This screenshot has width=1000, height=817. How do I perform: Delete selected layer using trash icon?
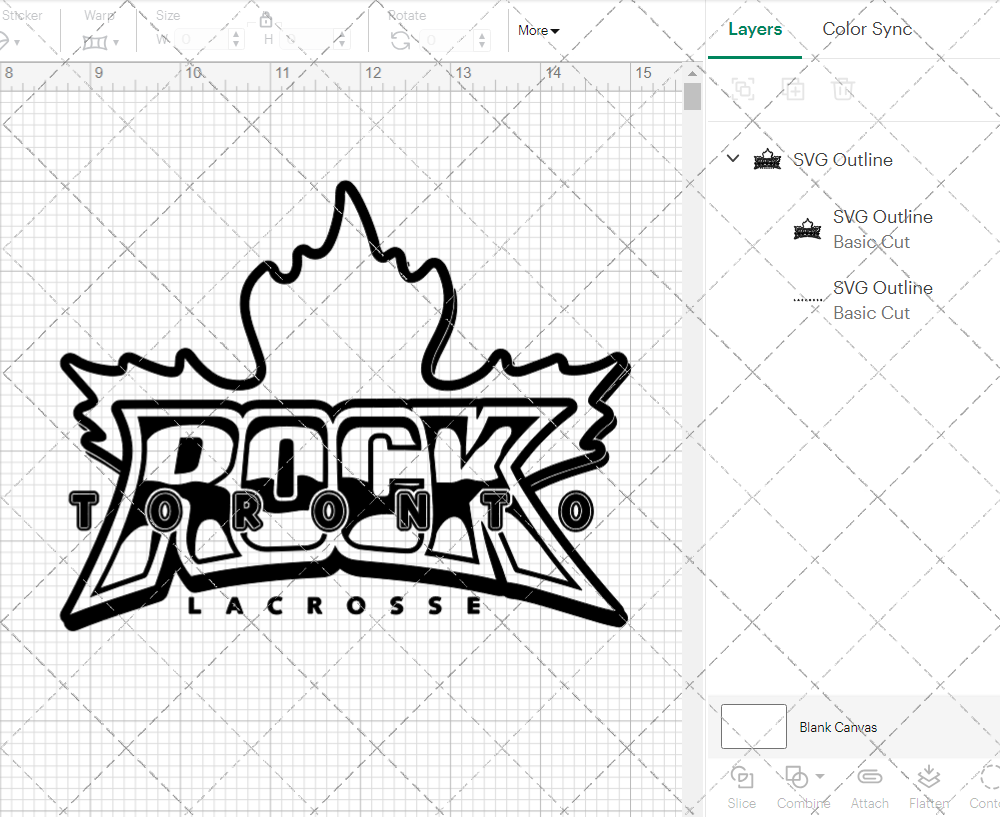843,89
